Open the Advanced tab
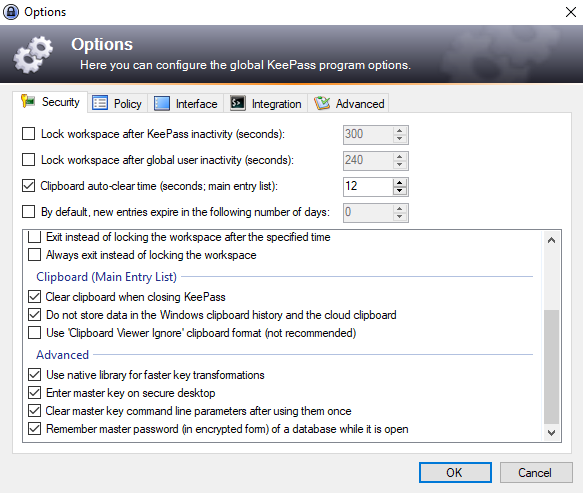 (x=349, y=103)
